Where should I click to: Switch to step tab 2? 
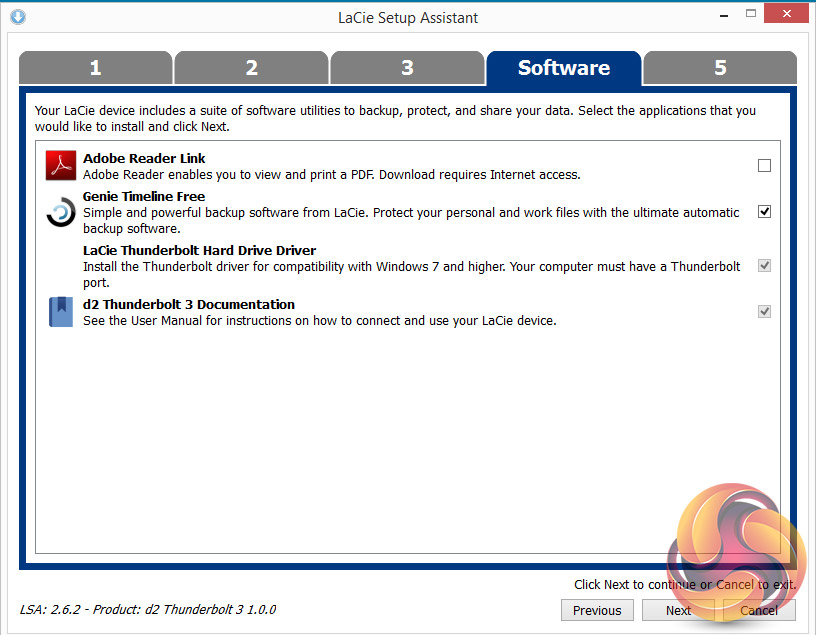[251, 68]
